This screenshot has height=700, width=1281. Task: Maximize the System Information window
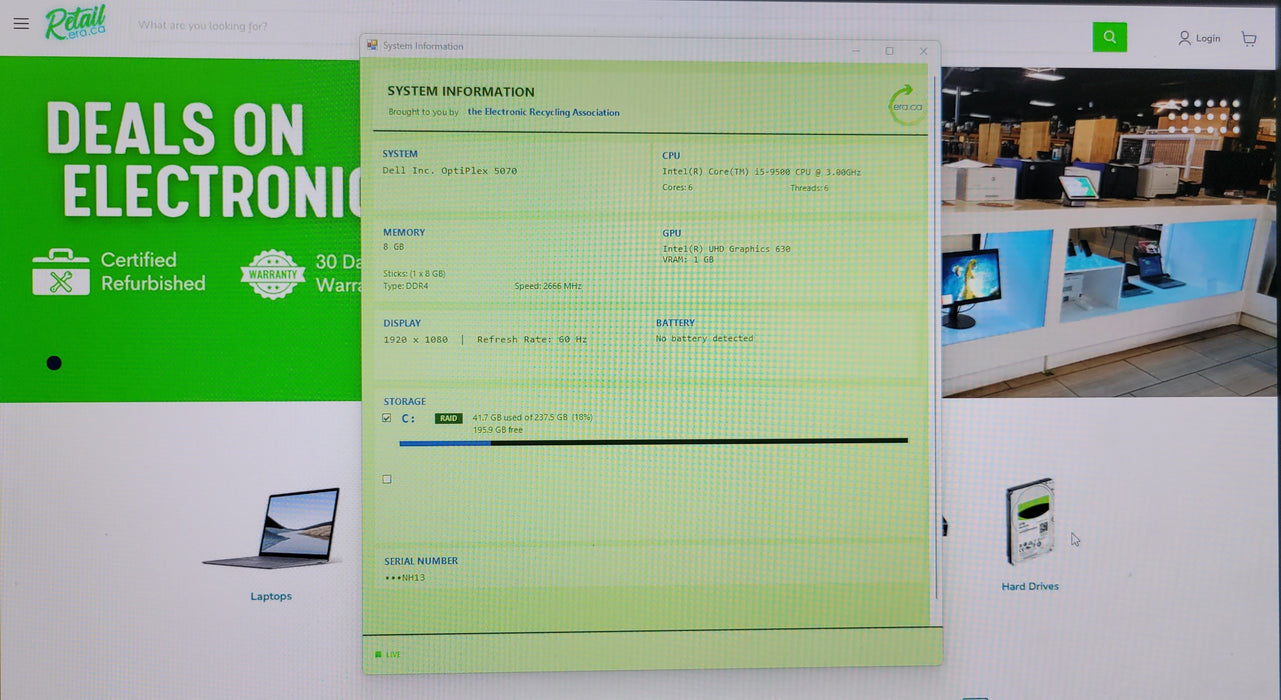(x=889, y=51)
